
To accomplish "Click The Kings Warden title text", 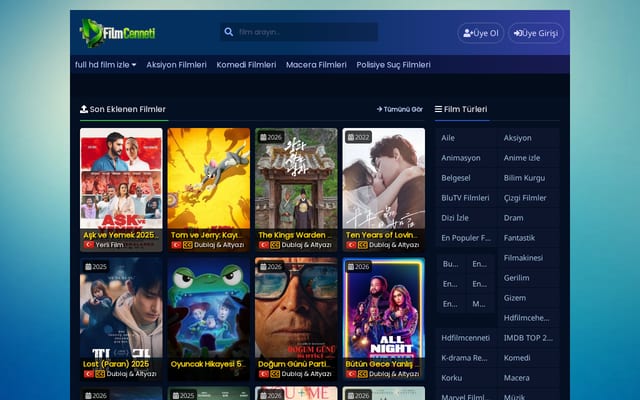I will (295, 235).
